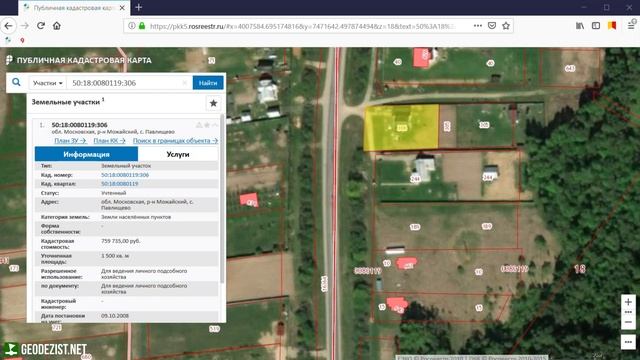Click the Кад. номер value link 50:18:0080119:306

125,175
